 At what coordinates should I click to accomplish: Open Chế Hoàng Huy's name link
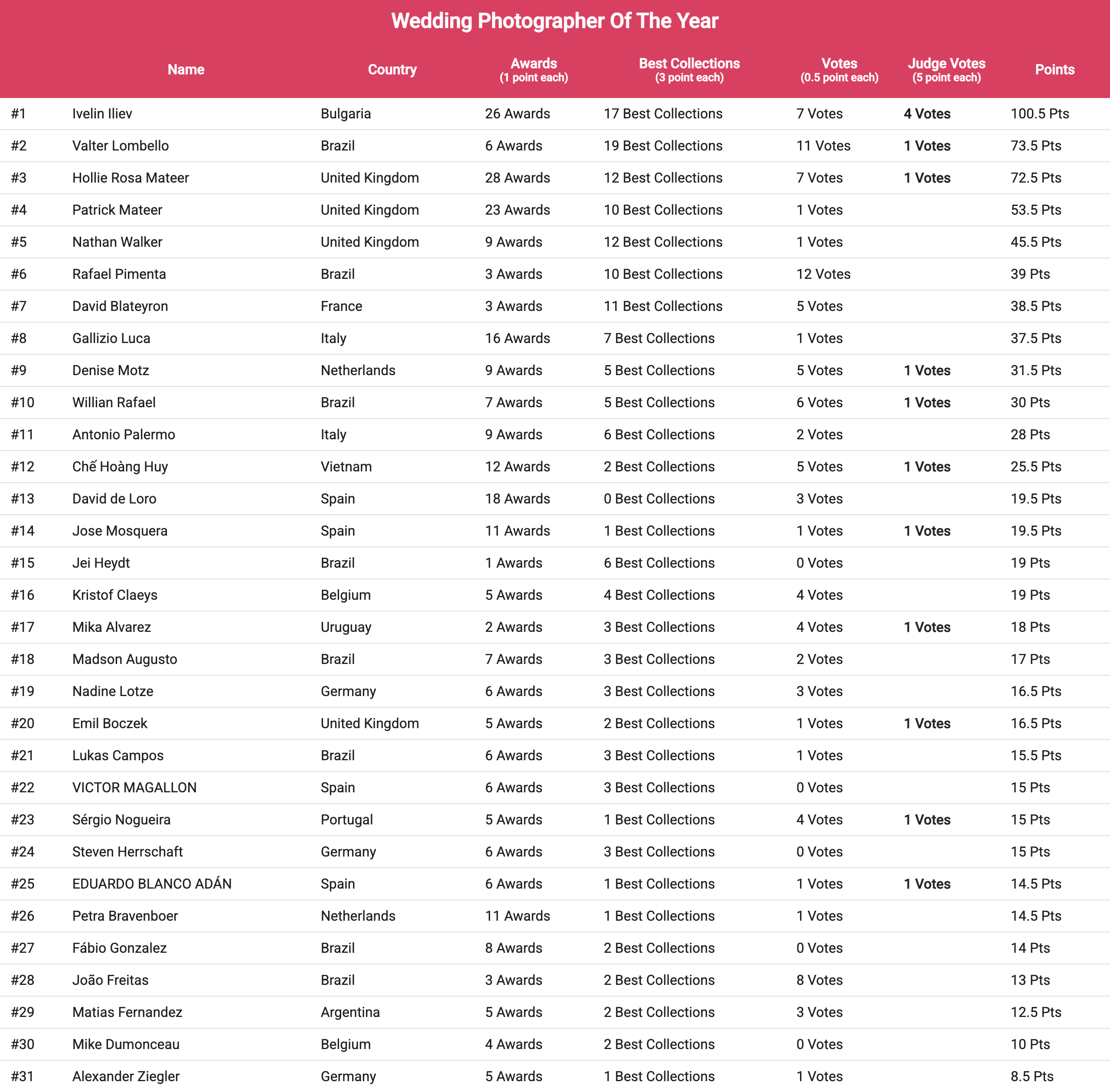pos(121,467)
